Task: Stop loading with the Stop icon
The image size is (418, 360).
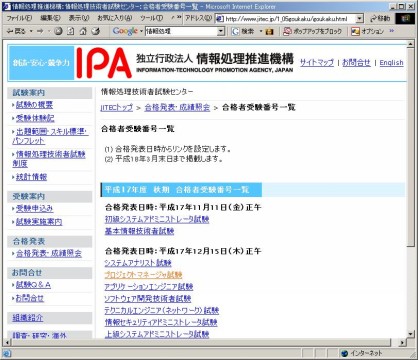Action: 58,31
